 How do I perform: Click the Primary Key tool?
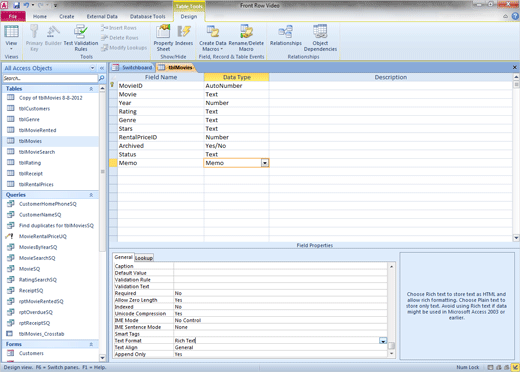pyautogui.click(x=34, y=37)
